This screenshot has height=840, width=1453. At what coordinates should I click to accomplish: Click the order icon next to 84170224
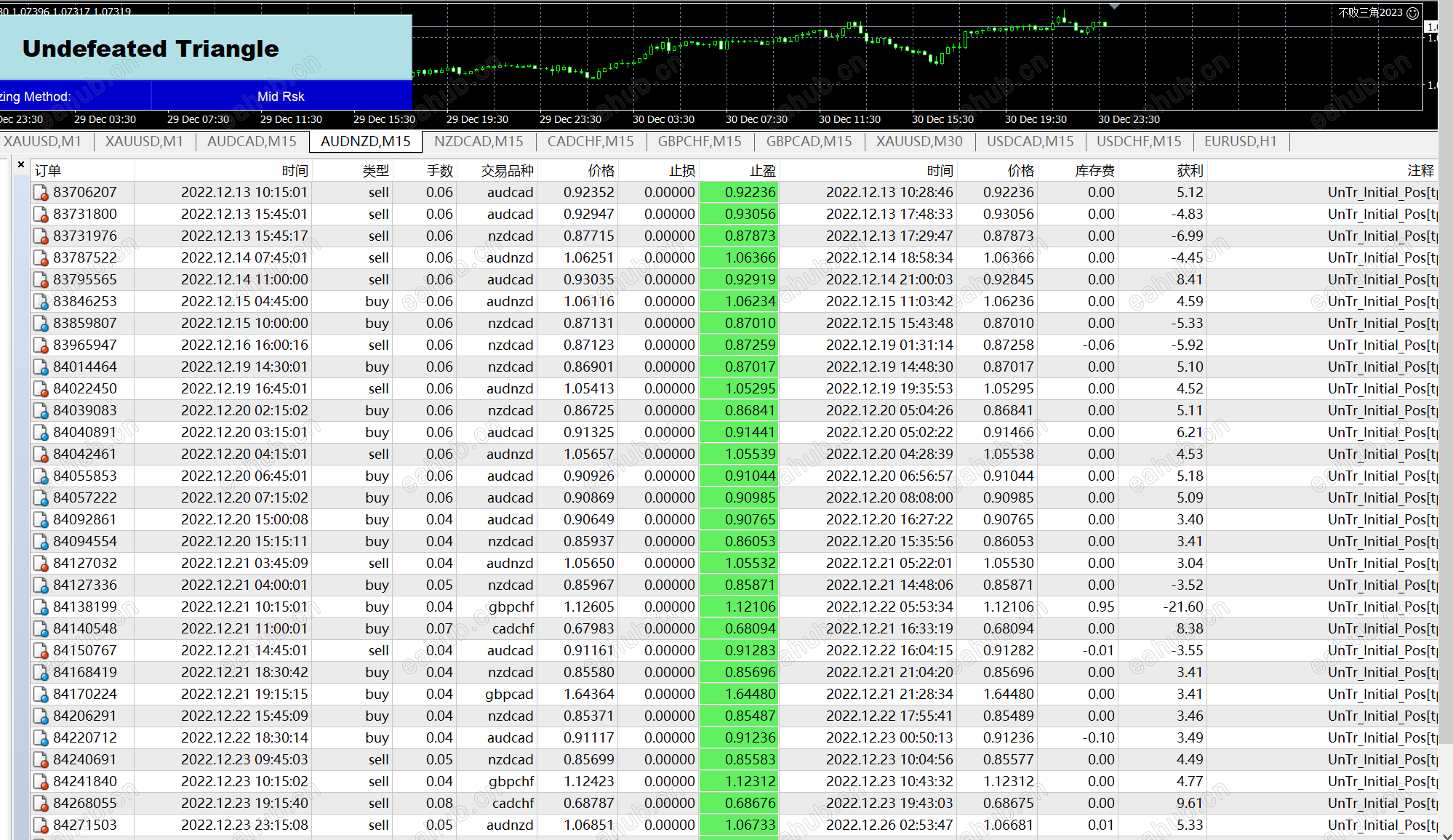click(41, 695)
